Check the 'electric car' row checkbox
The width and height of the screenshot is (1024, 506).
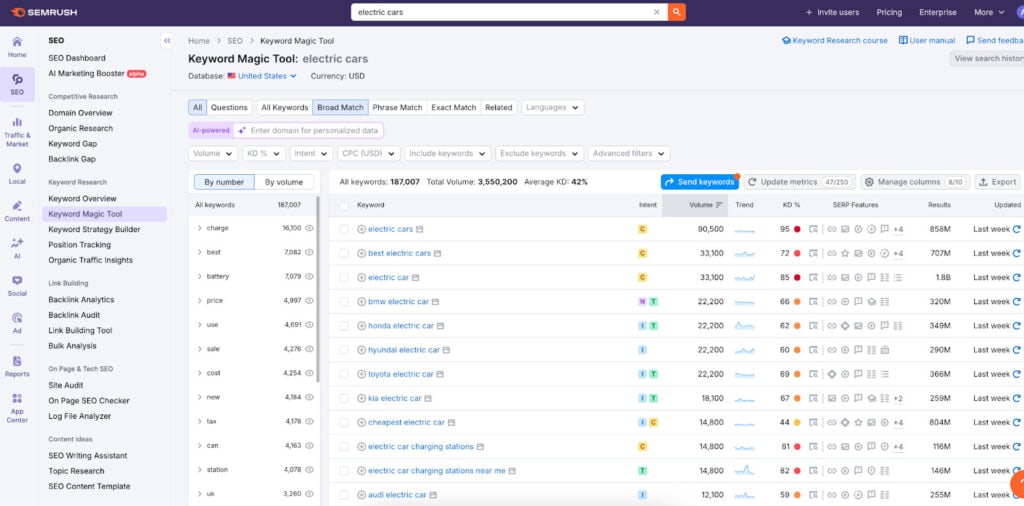coord(344,277)
